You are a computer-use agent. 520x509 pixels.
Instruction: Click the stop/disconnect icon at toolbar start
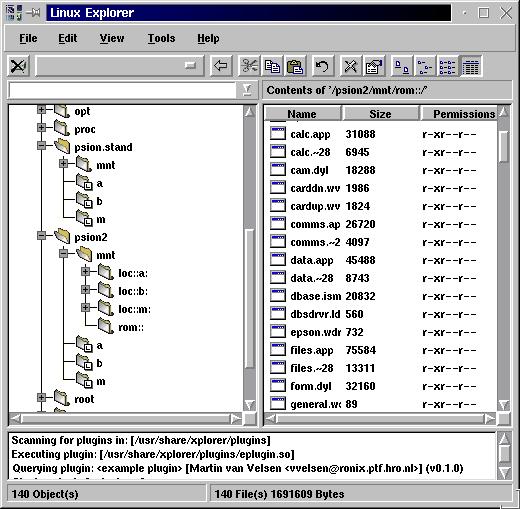(x=18, y=66)
